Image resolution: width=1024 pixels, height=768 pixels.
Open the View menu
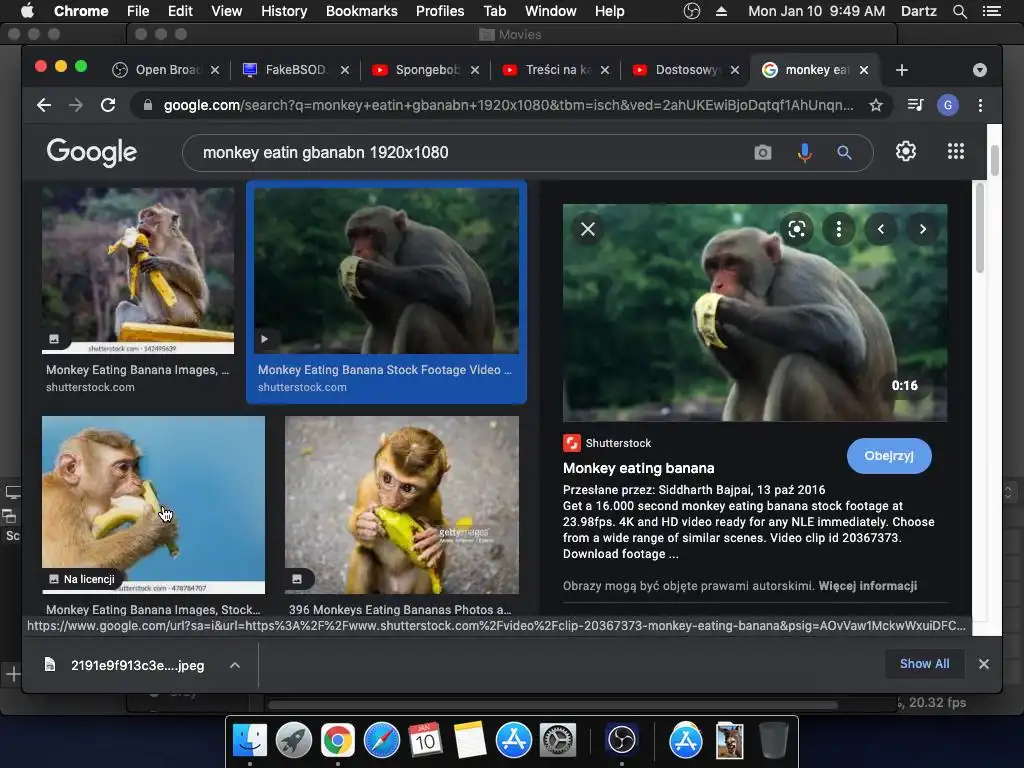(226, 11)
